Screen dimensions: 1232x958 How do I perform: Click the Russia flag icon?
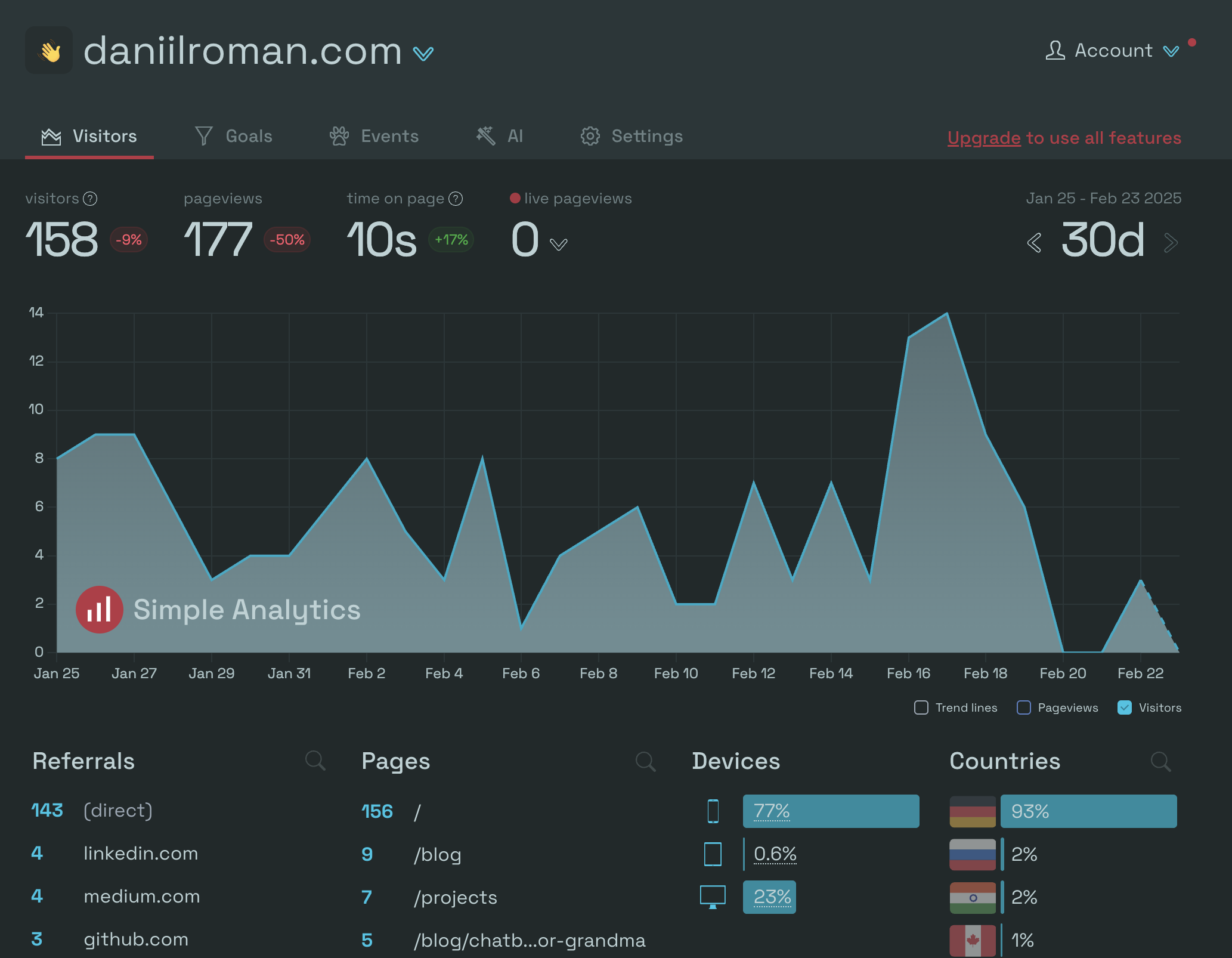[973, 854]
